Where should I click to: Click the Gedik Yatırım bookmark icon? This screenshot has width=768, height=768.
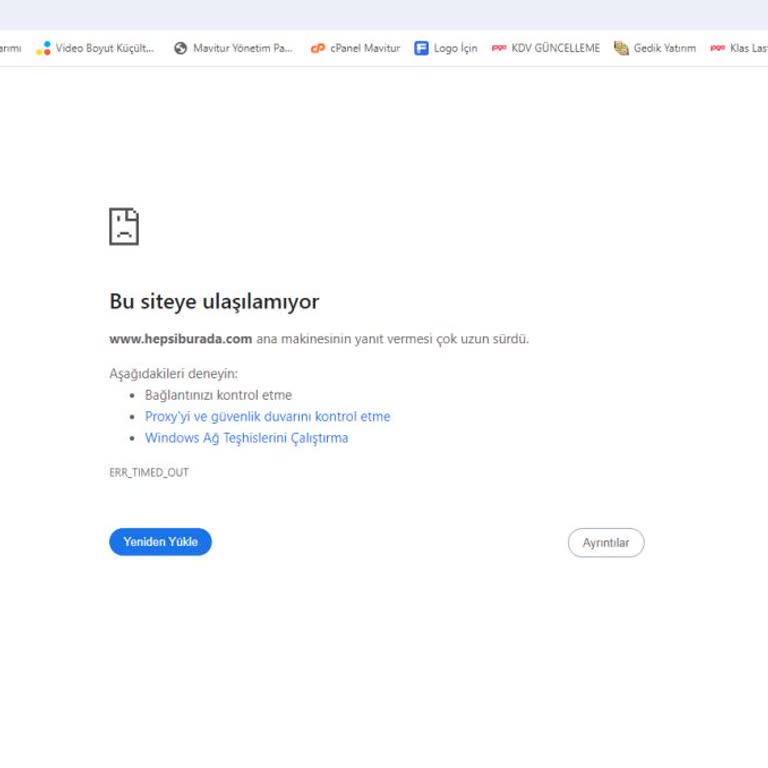(621, 48)
